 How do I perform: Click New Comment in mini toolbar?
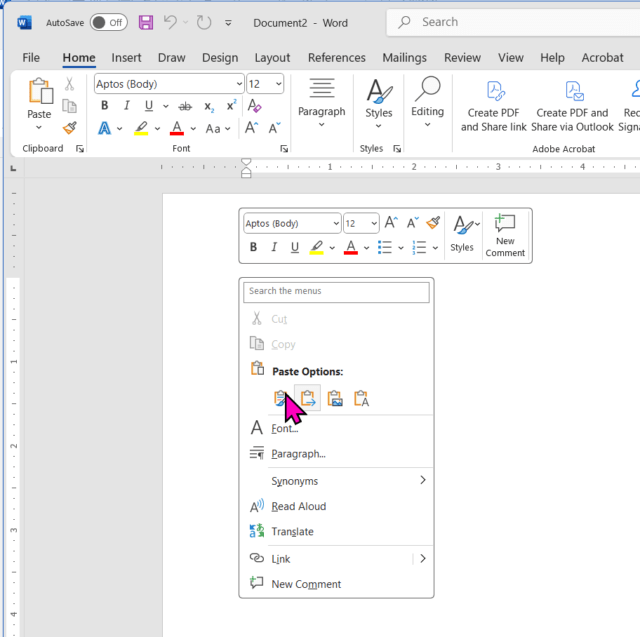click(505, 236)
